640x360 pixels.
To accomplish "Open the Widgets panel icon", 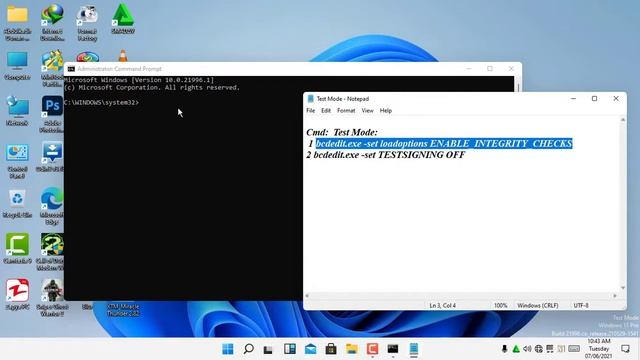I will pos(290,349).
